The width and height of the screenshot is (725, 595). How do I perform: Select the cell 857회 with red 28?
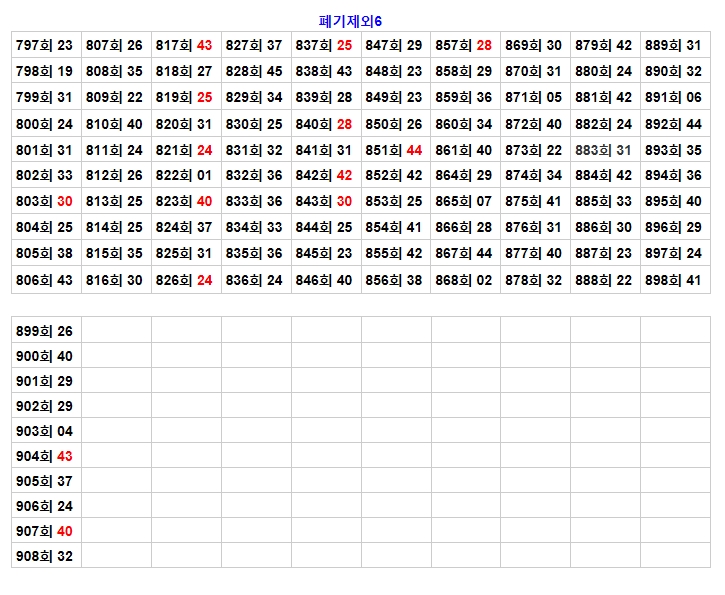[466, 45]
